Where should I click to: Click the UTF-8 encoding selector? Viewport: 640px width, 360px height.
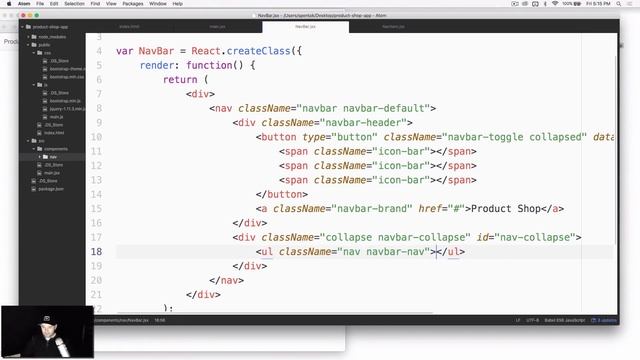coord(532,320)
